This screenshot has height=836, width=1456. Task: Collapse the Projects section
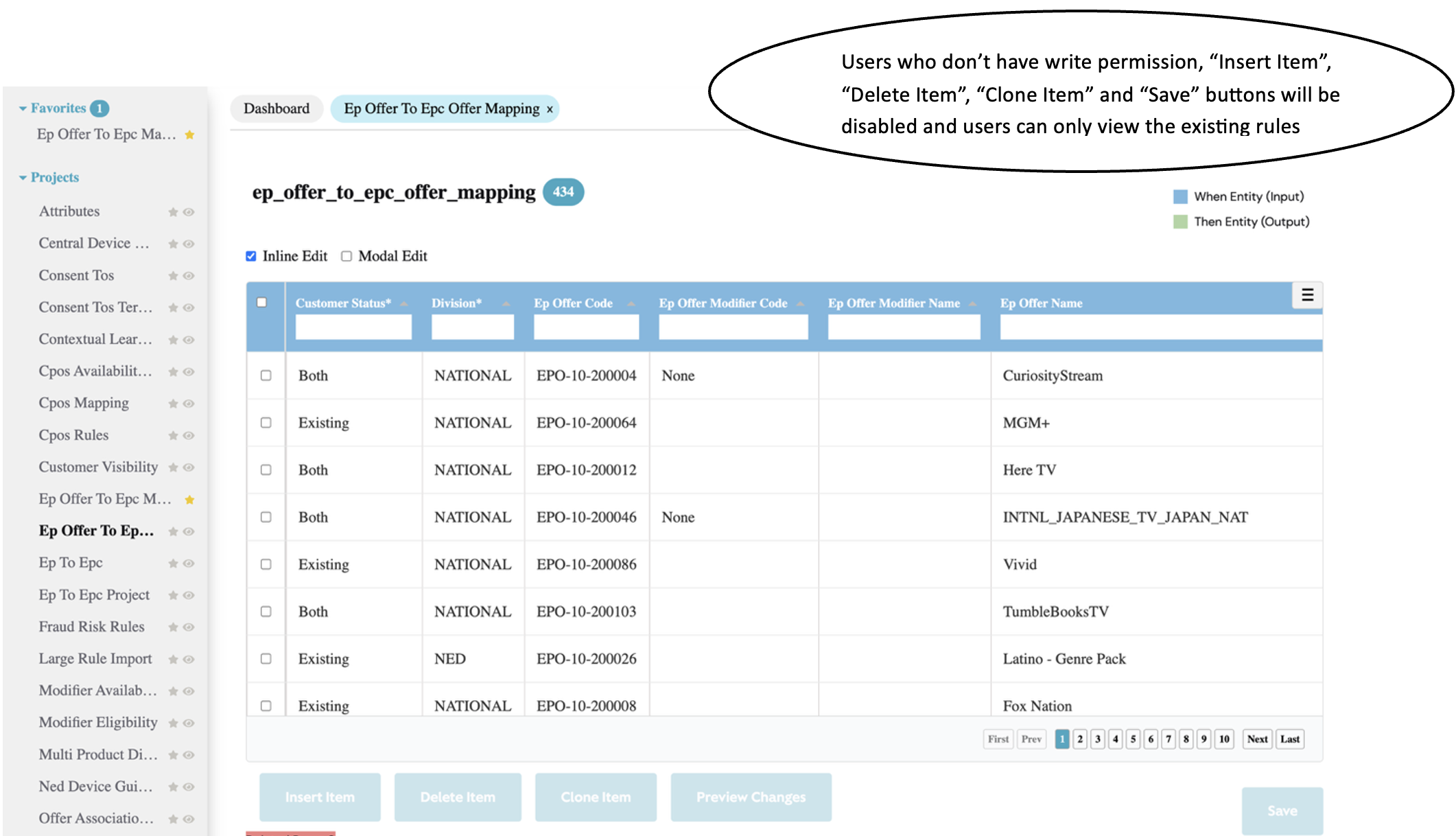23,178
